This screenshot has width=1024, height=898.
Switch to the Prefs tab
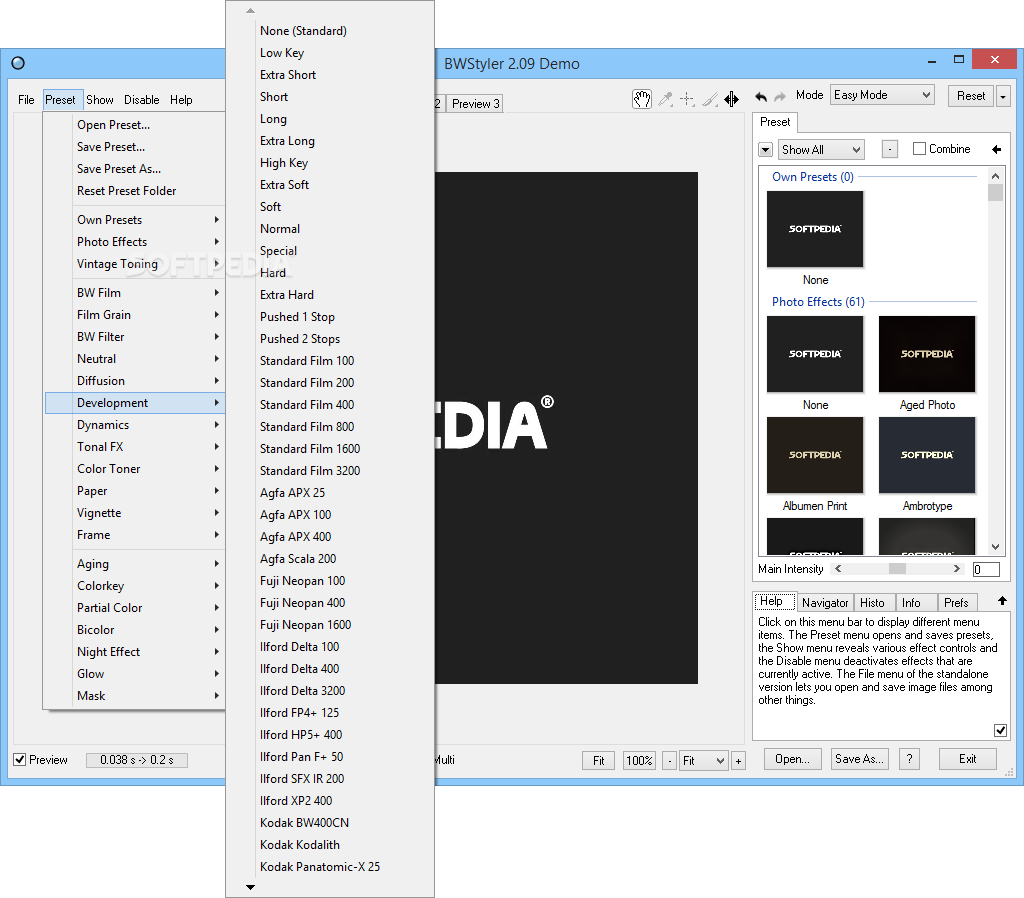955,602
